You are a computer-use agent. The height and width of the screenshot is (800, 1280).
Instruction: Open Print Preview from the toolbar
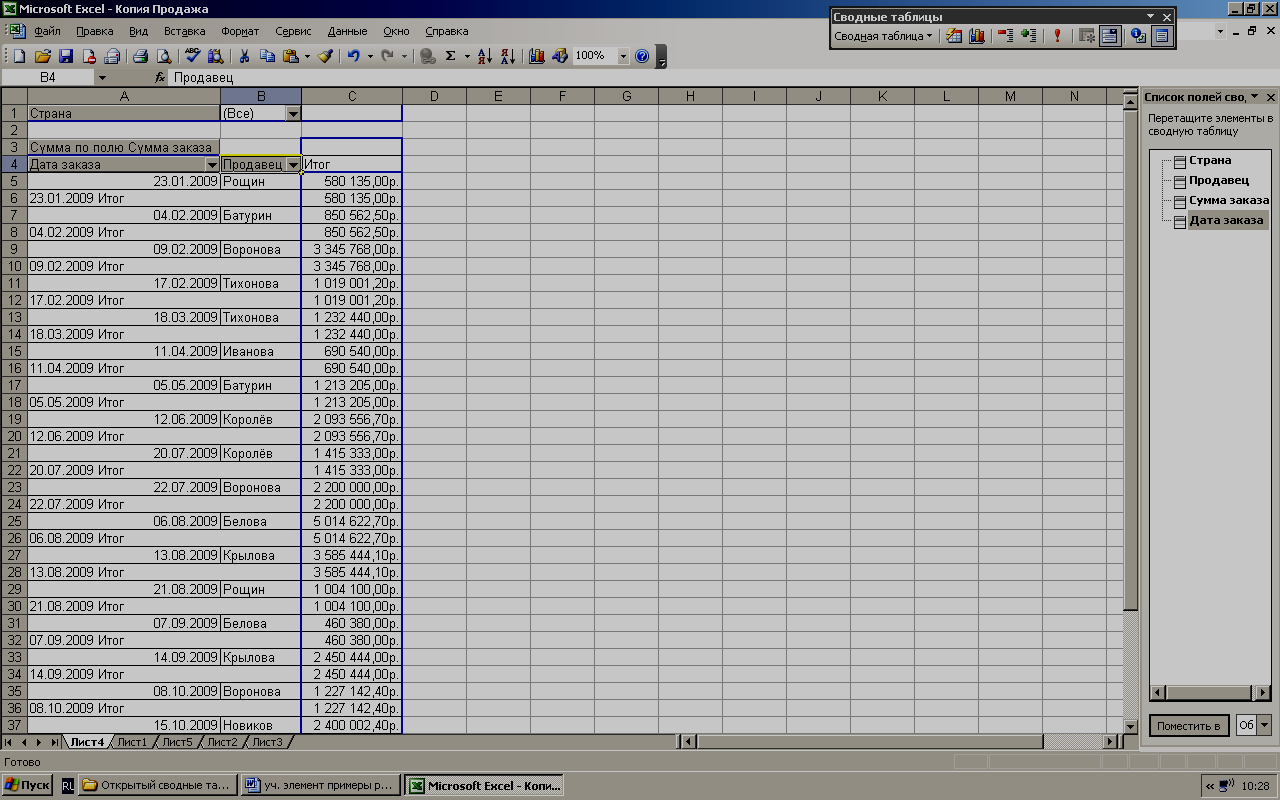click(164, 57)
